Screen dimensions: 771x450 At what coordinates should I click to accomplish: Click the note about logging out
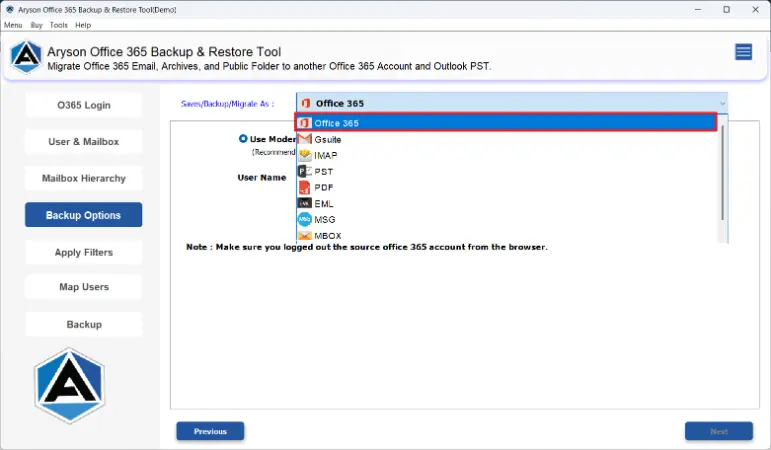pos(367,247)
